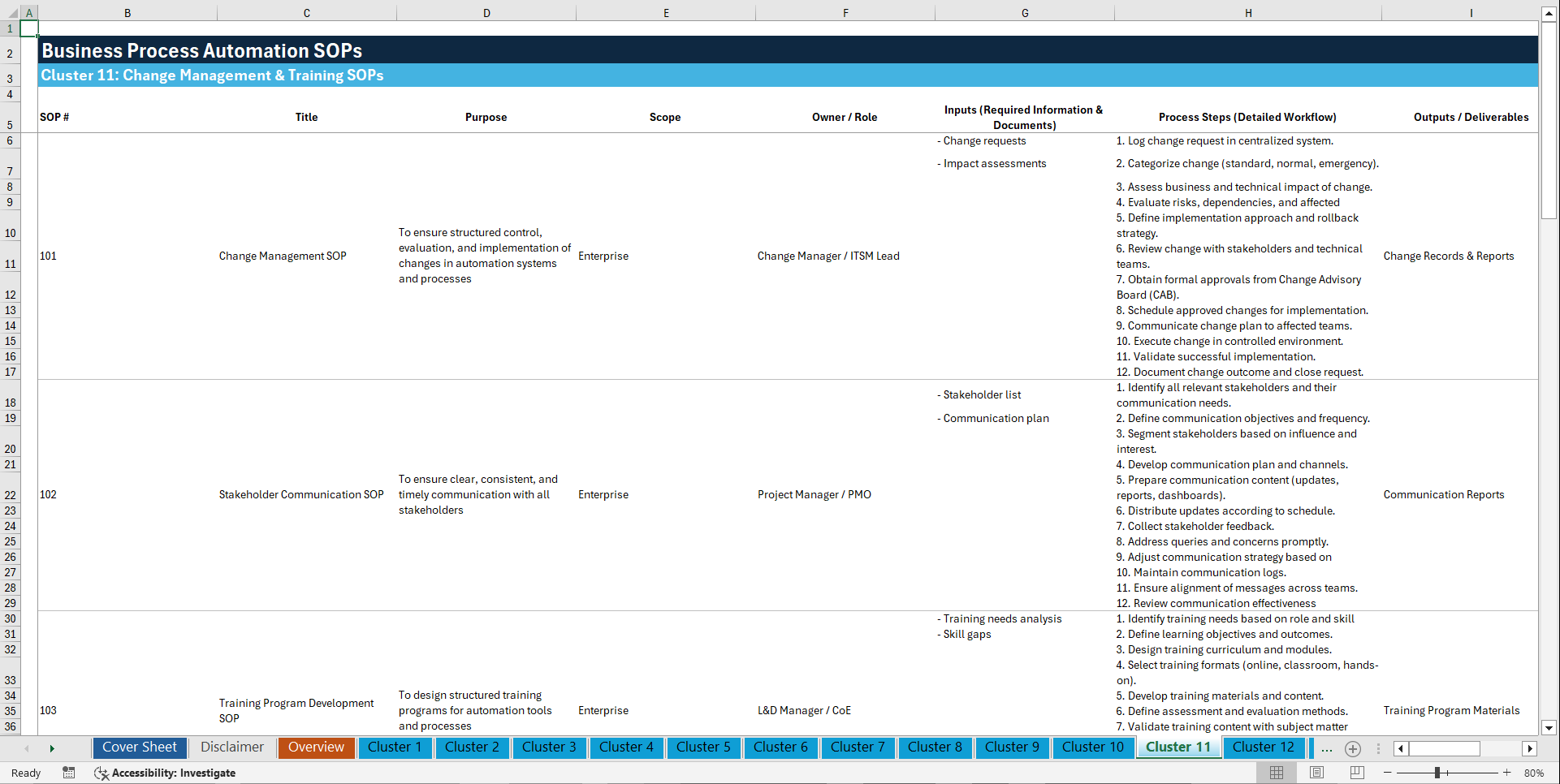The height and width of the screenshot is (784, 1560).
Task: Select Process Steps (Detailed Workflow) header
Action: 1247,117
